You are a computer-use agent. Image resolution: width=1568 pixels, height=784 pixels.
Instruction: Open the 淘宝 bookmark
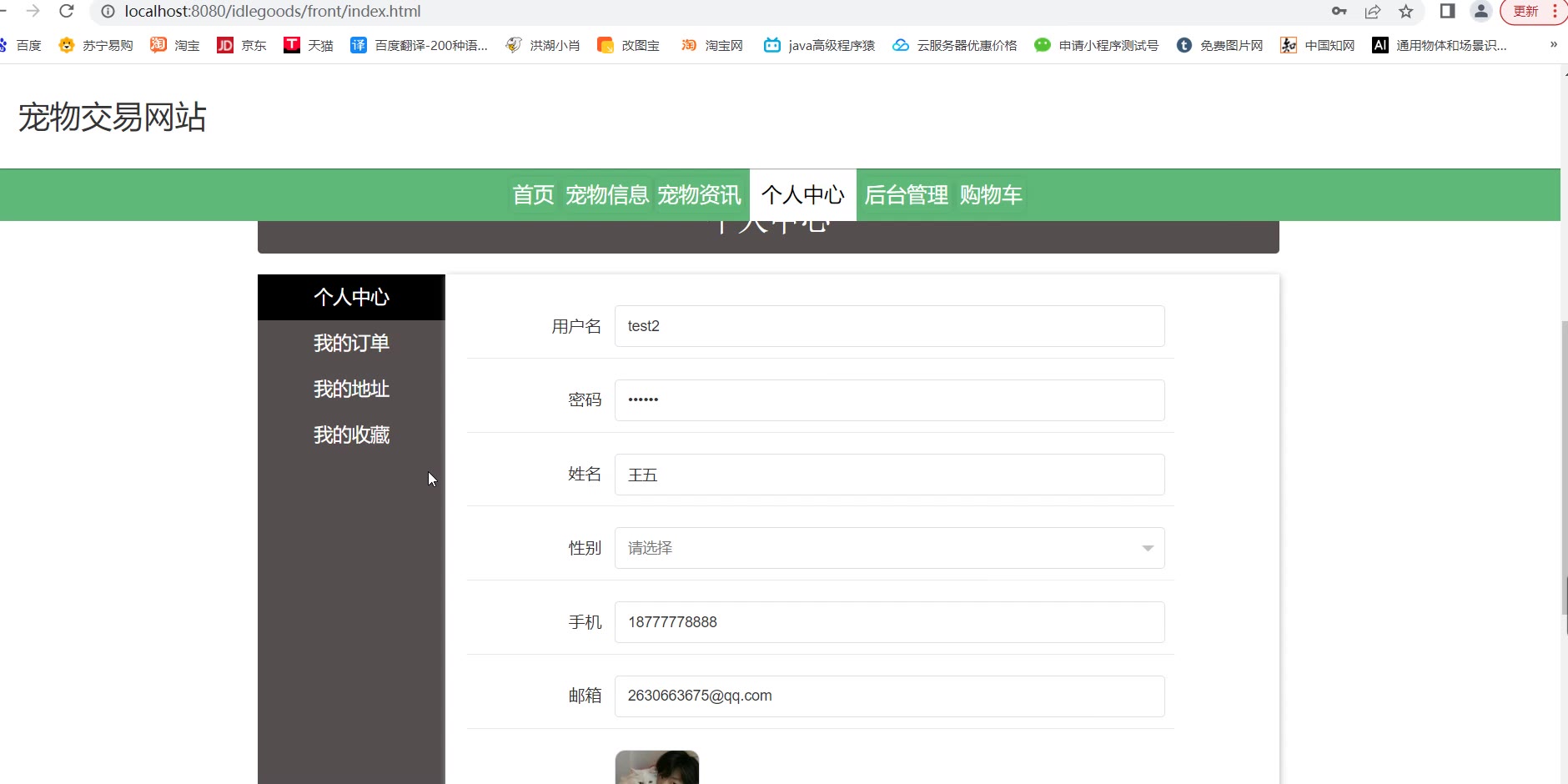pos(175,45)
